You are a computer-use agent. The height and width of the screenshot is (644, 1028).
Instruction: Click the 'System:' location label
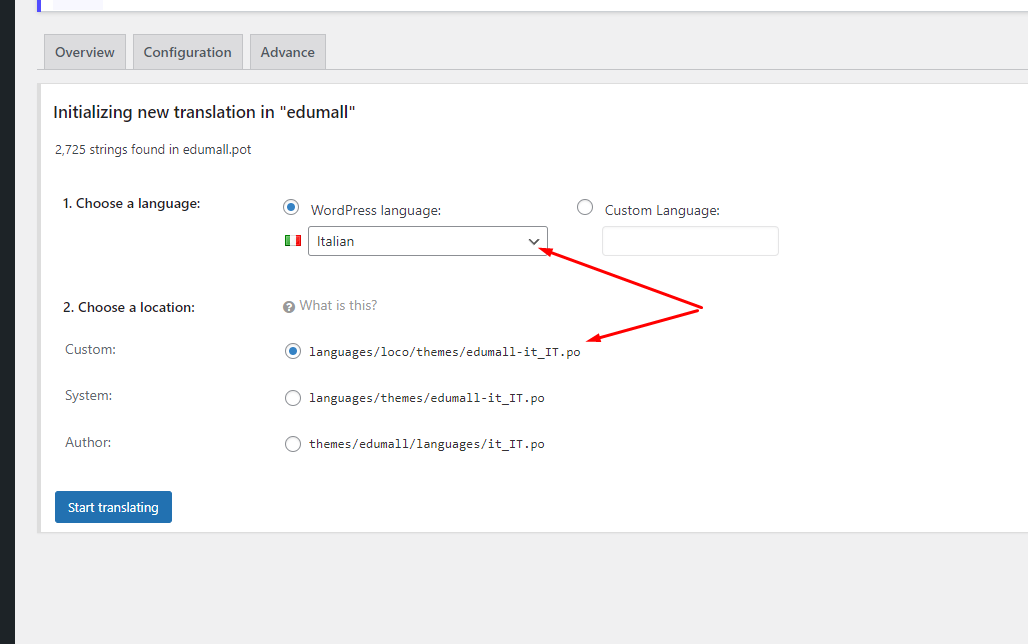[89, 395]
